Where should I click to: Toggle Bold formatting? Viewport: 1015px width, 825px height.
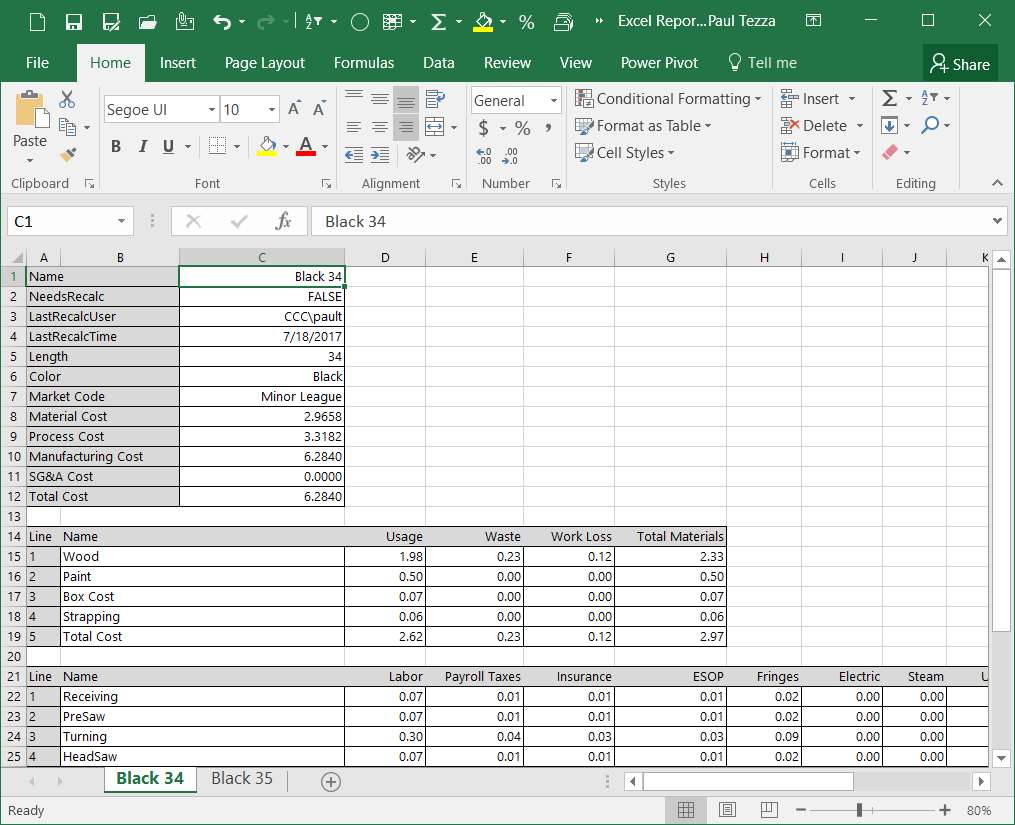click(116, 146)
